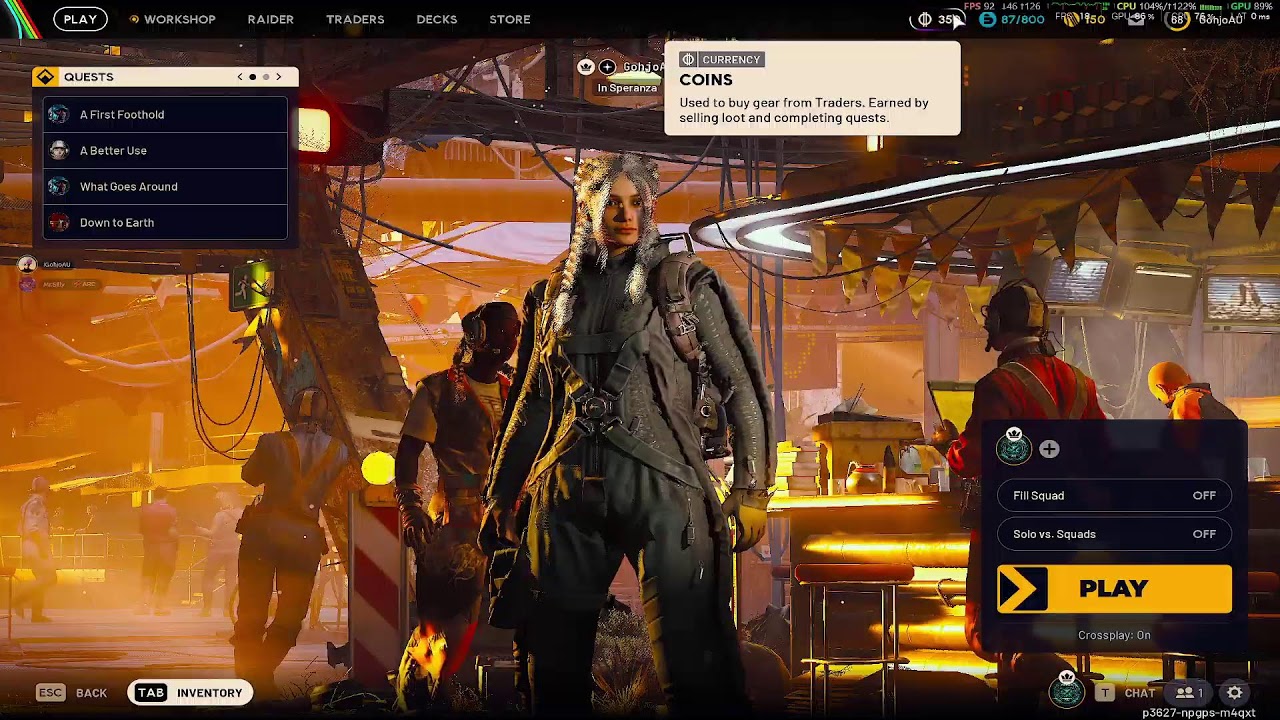This screenshot has height=720, width=1280.
Task: Open the Play tab in the top navigation
Action: (x=80, y=19)
